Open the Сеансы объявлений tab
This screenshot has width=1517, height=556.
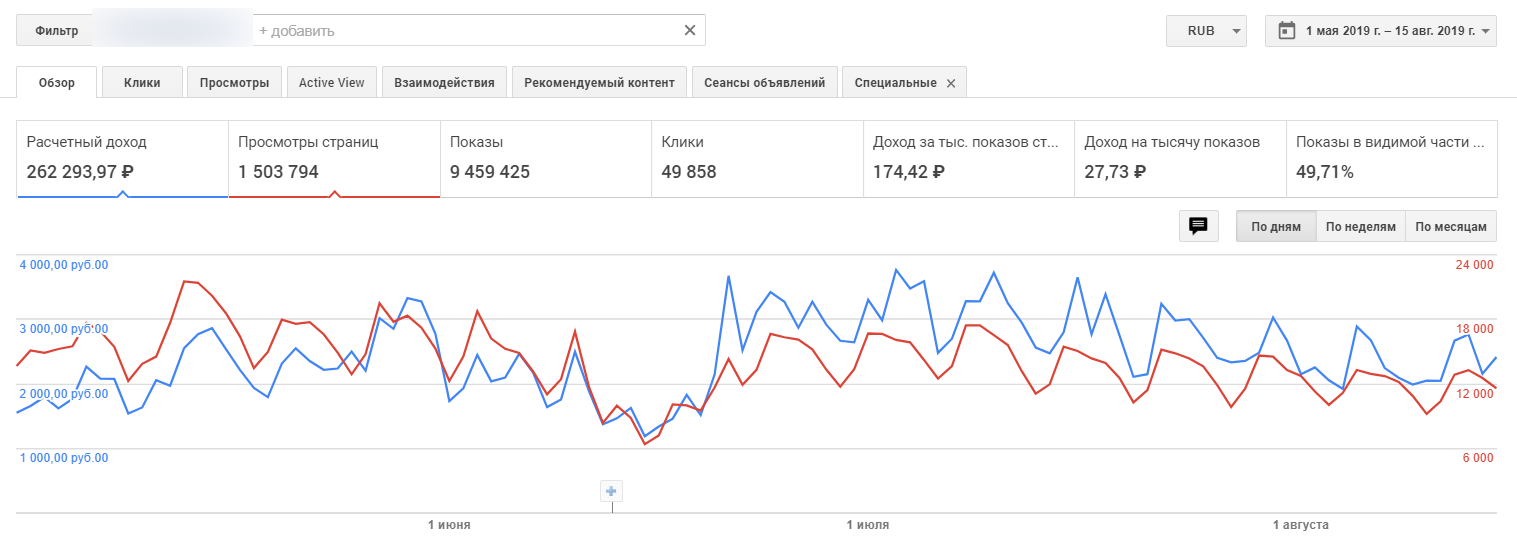(x=764, y=83)
